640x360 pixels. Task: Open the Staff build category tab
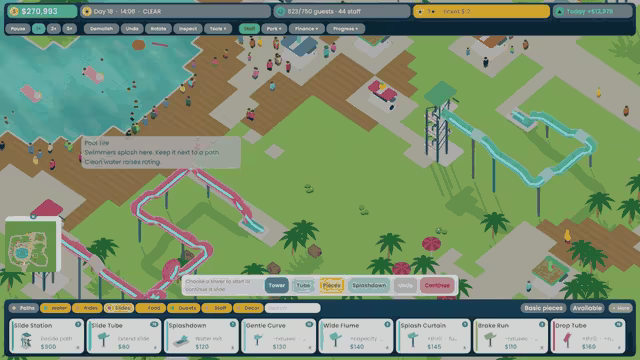[216, 308]
